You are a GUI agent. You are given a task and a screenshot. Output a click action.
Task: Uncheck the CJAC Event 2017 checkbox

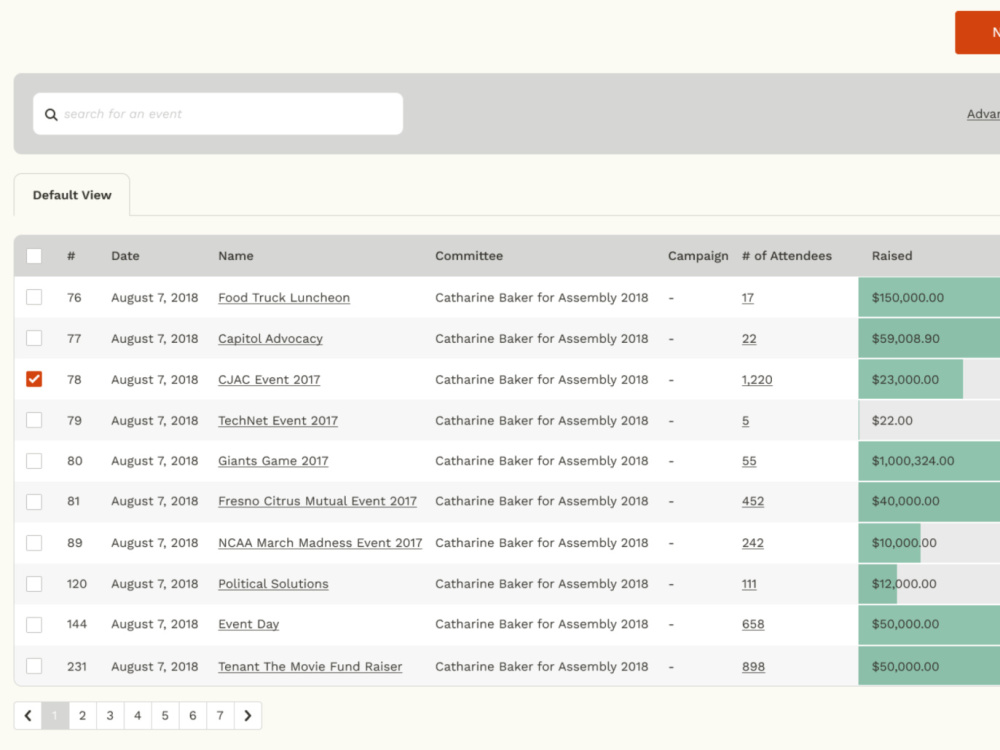34,379
